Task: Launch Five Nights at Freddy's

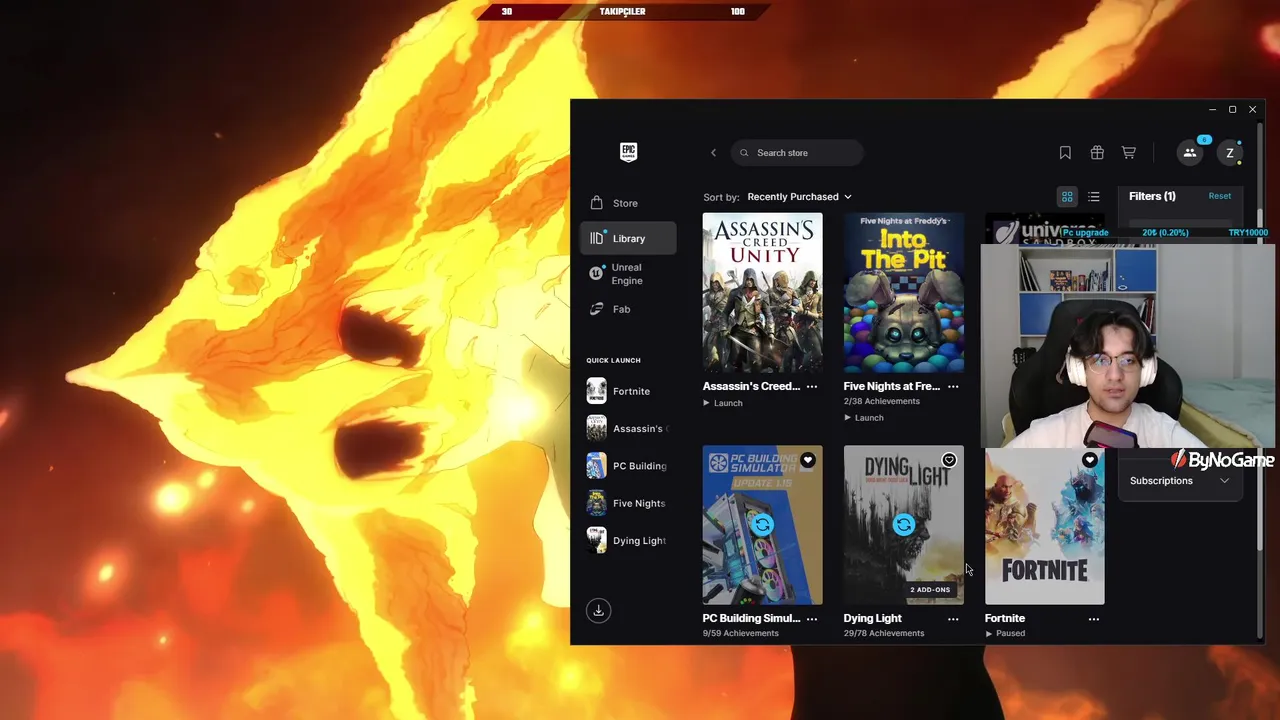Action: click(x=864, y=417)
